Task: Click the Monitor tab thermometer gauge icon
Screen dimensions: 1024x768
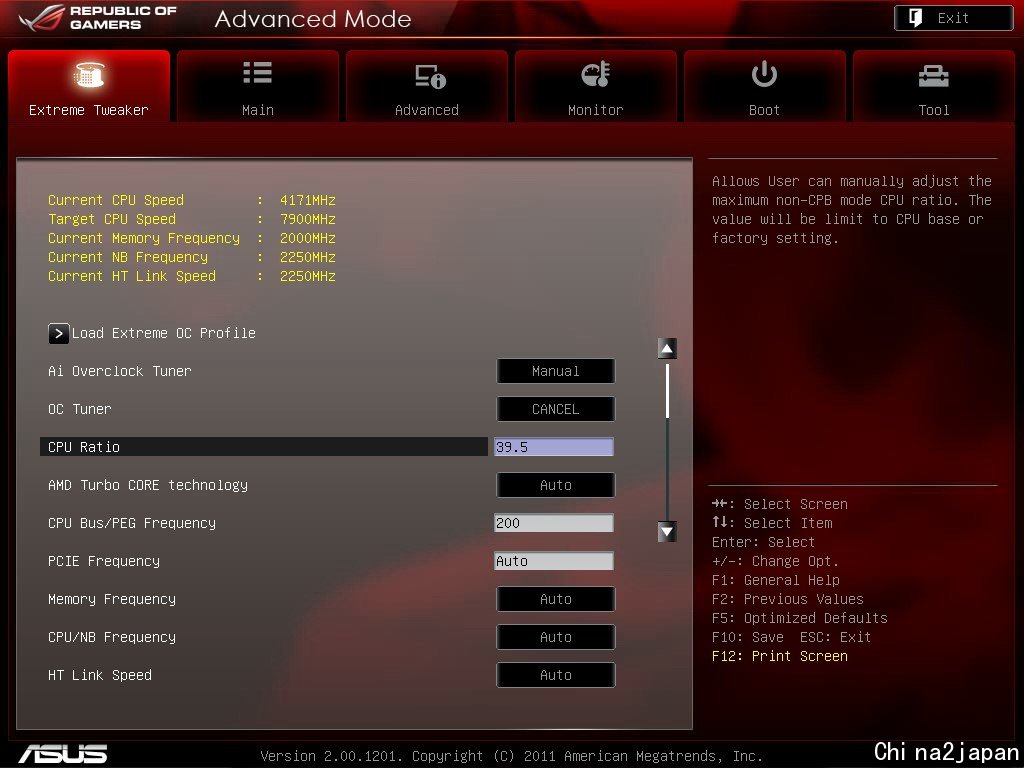Action: coord(596,74)
